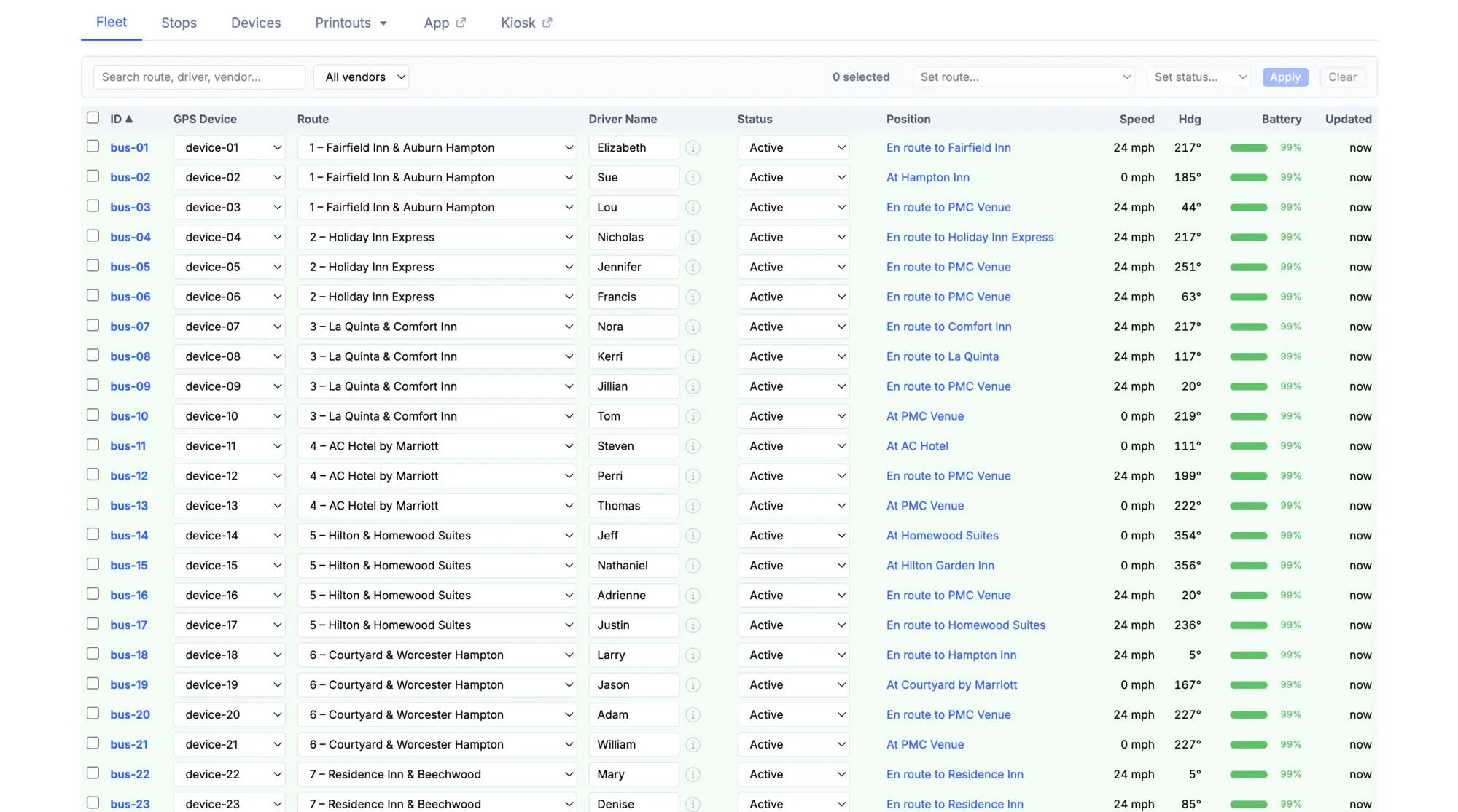The height and width of the screenshot is (812, 1458).
Task: Open route dropdown for bus-12
Action: tap(437, 476)
